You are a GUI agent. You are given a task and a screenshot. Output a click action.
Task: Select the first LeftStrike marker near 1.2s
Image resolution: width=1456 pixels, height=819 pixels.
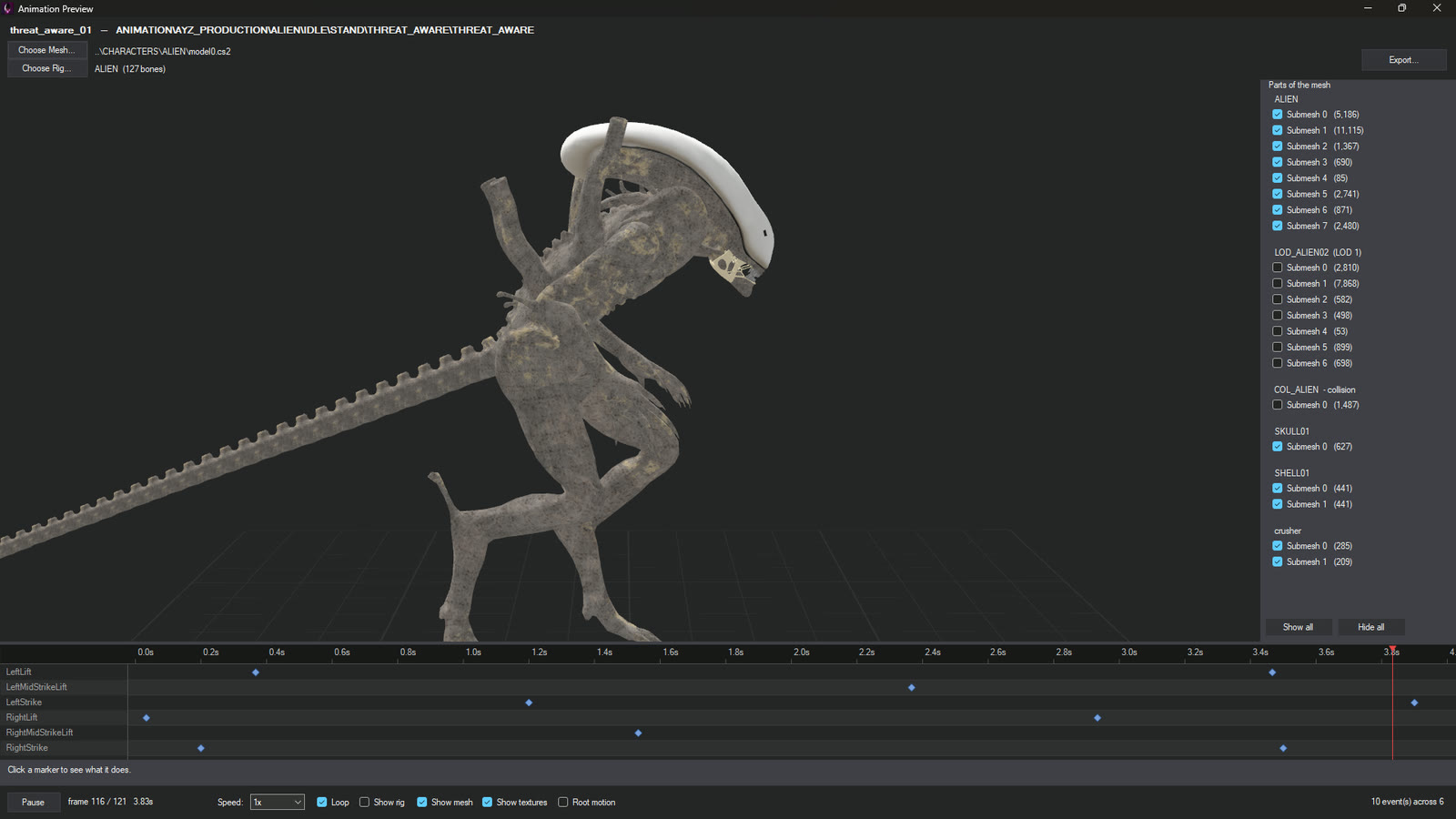coord(529,703)
